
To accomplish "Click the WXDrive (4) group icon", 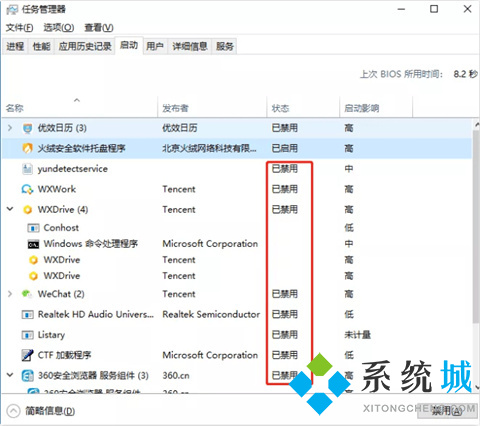I will pos(27,210).
